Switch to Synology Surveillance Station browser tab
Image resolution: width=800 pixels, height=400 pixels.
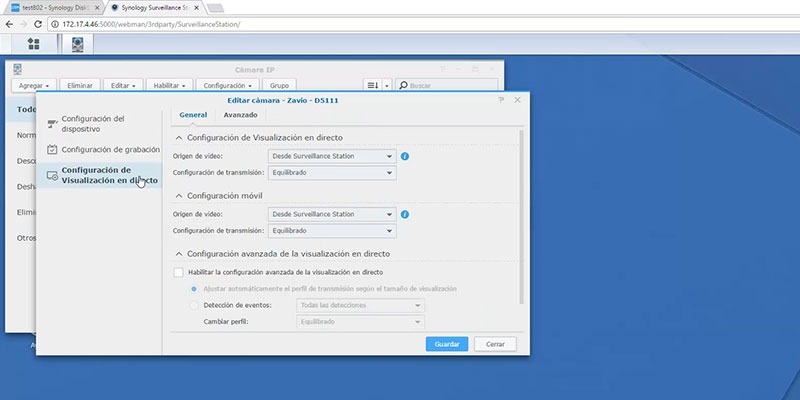pos(153,8)
